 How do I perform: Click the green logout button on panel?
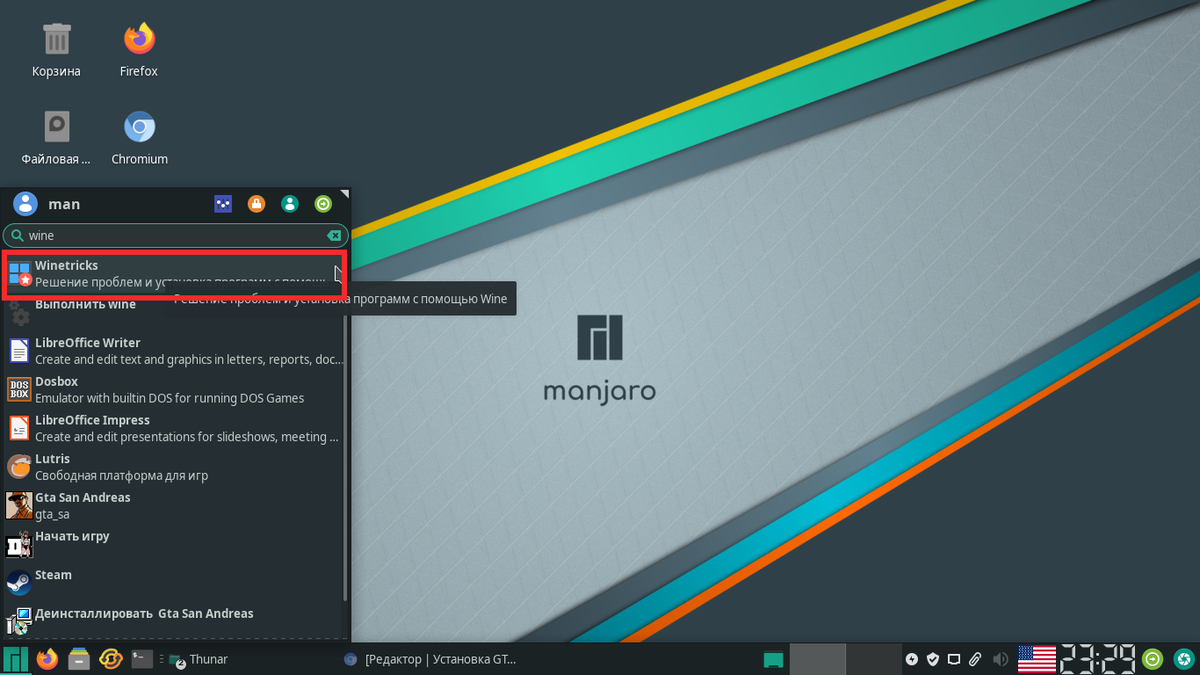click(x=1153, y=659)
